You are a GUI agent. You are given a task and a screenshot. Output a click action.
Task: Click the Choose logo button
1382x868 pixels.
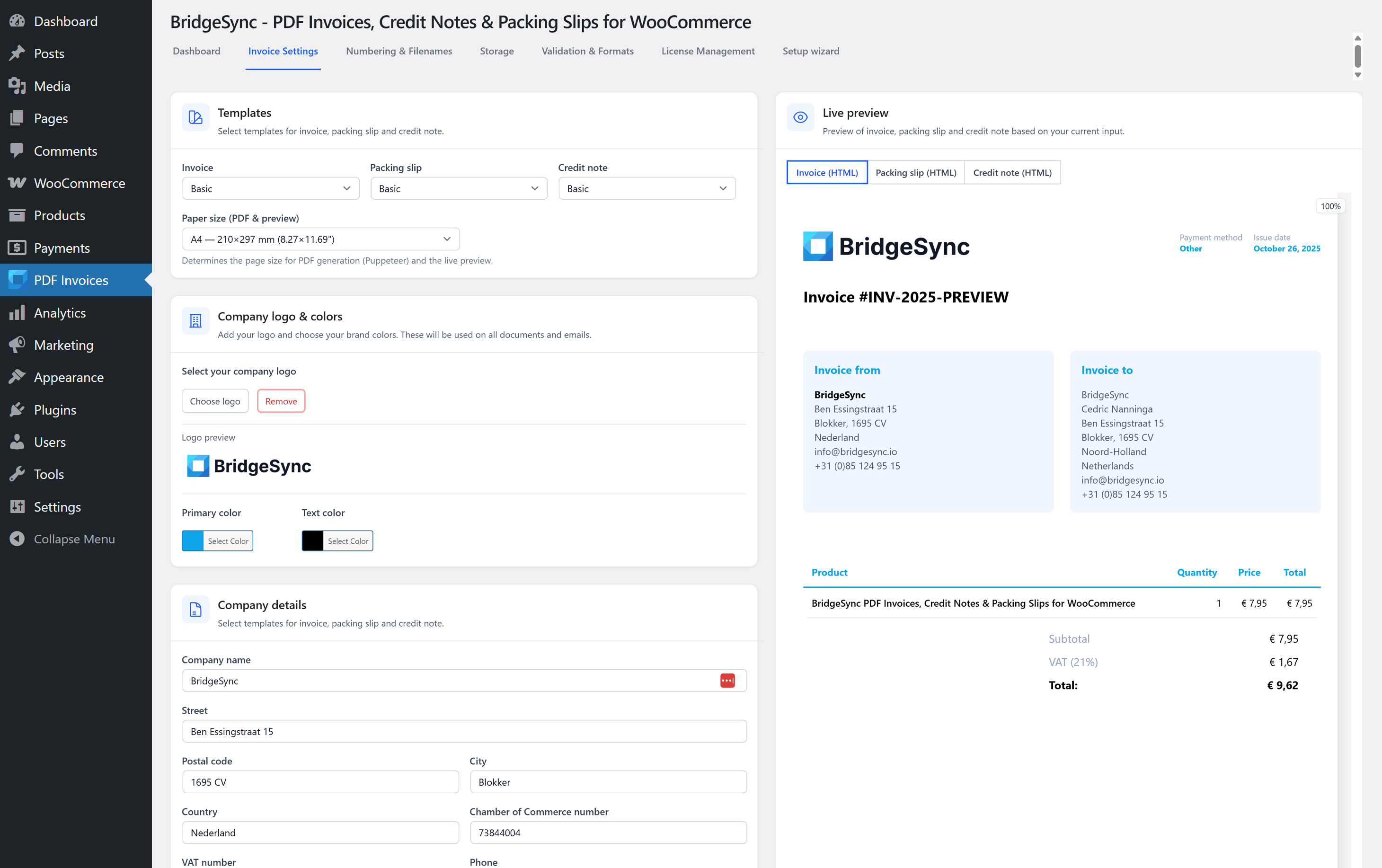coord(215,401)
